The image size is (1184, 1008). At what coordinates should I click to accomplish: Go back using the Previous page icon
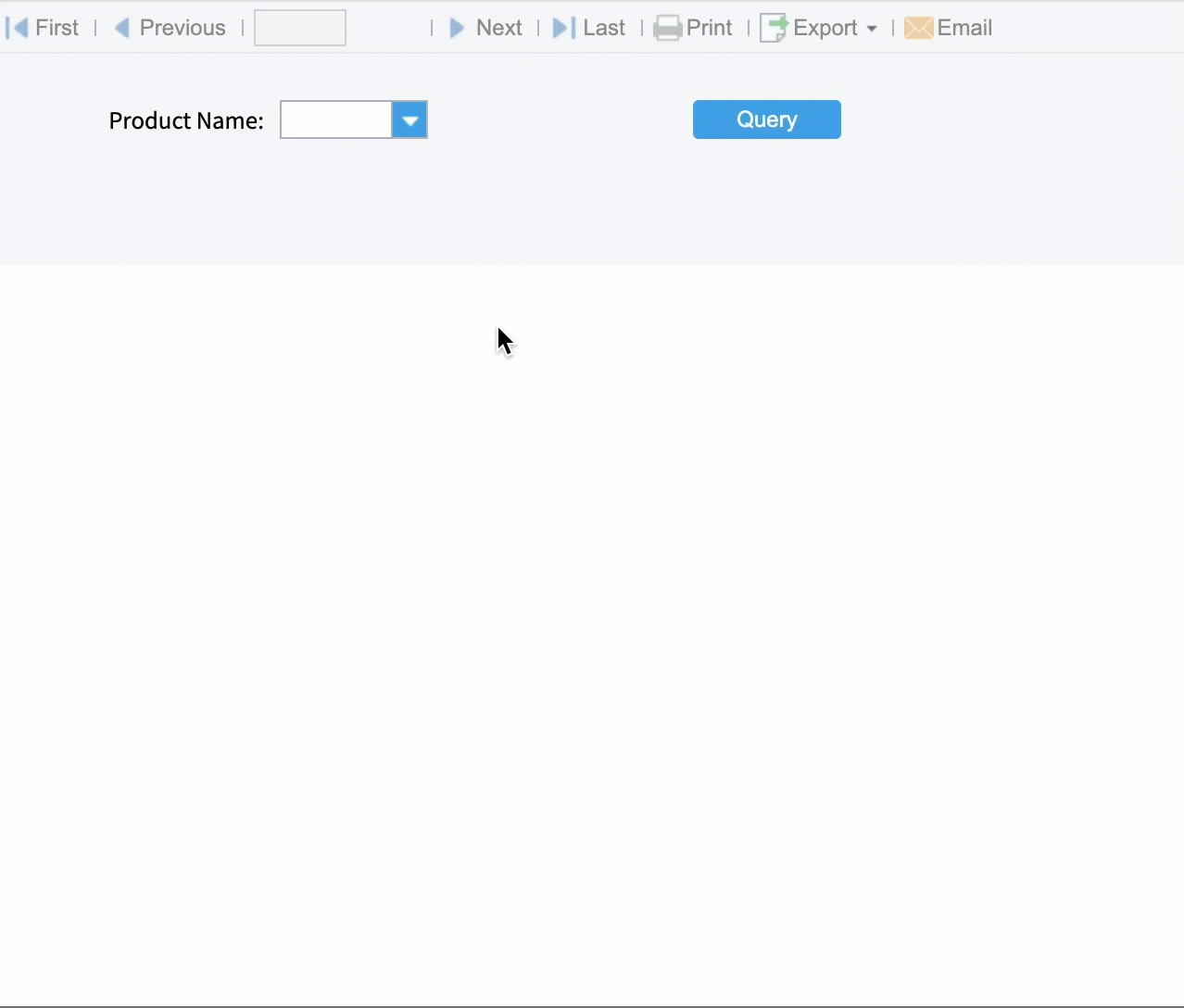pos(122,27)
